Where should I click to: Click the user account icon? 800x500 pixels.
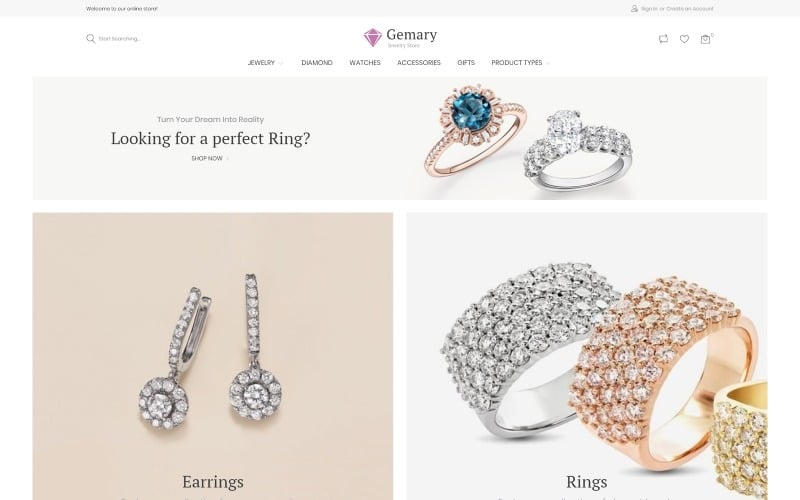[x=634, y=9]
